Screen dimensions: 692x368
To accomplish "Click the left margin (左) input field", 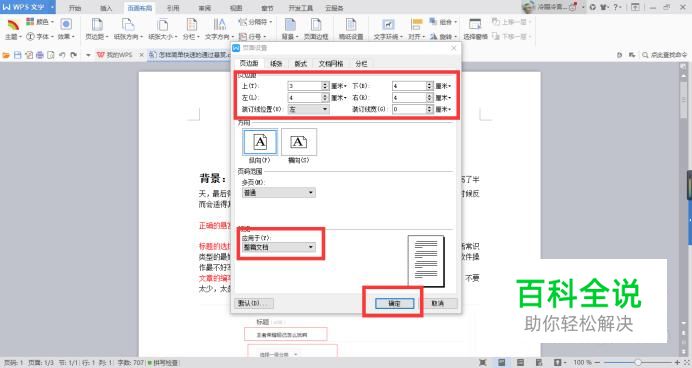I will [305, 98].
